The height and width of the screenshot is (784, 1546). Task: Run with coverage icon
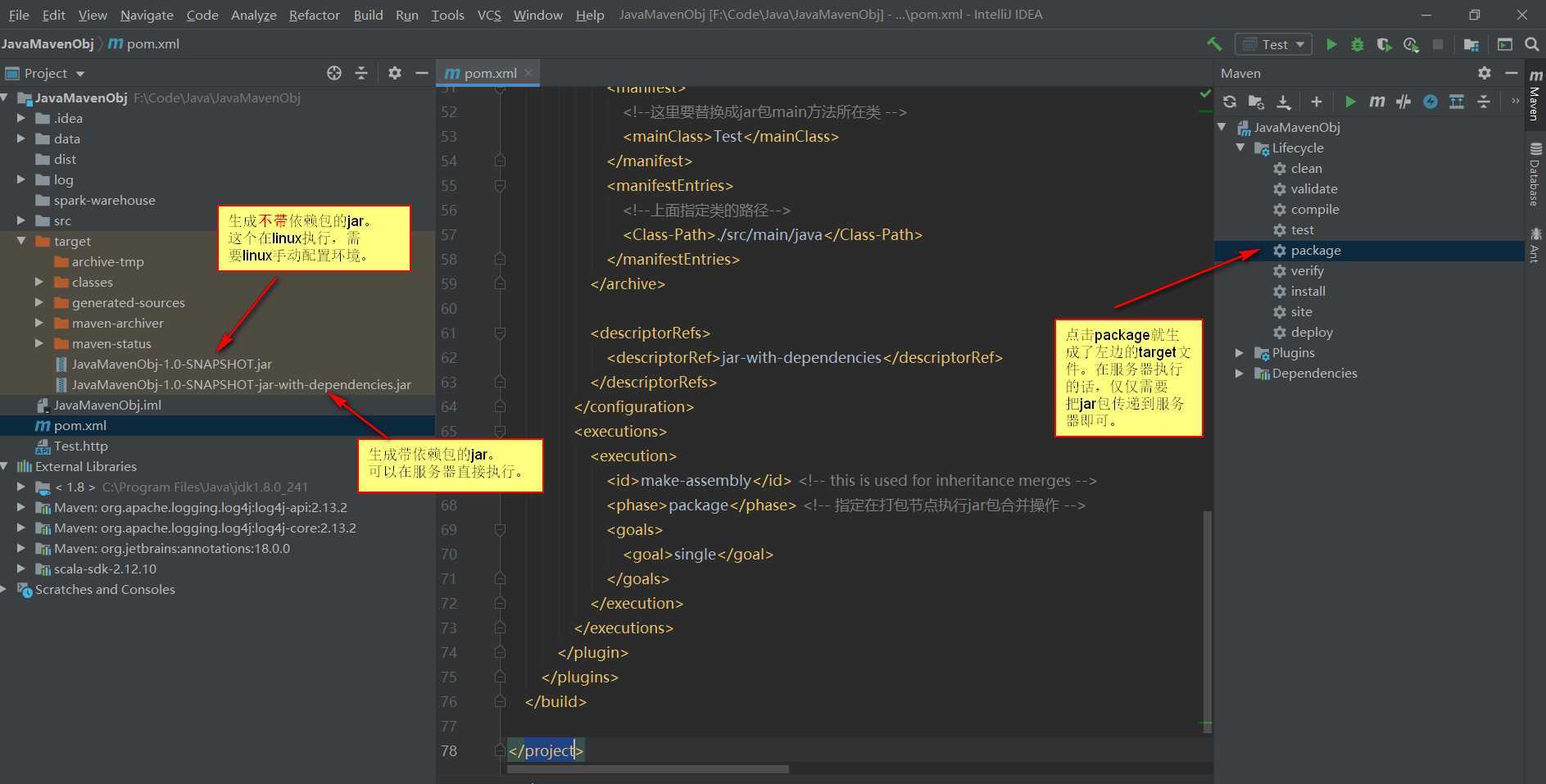point(1384,44)
